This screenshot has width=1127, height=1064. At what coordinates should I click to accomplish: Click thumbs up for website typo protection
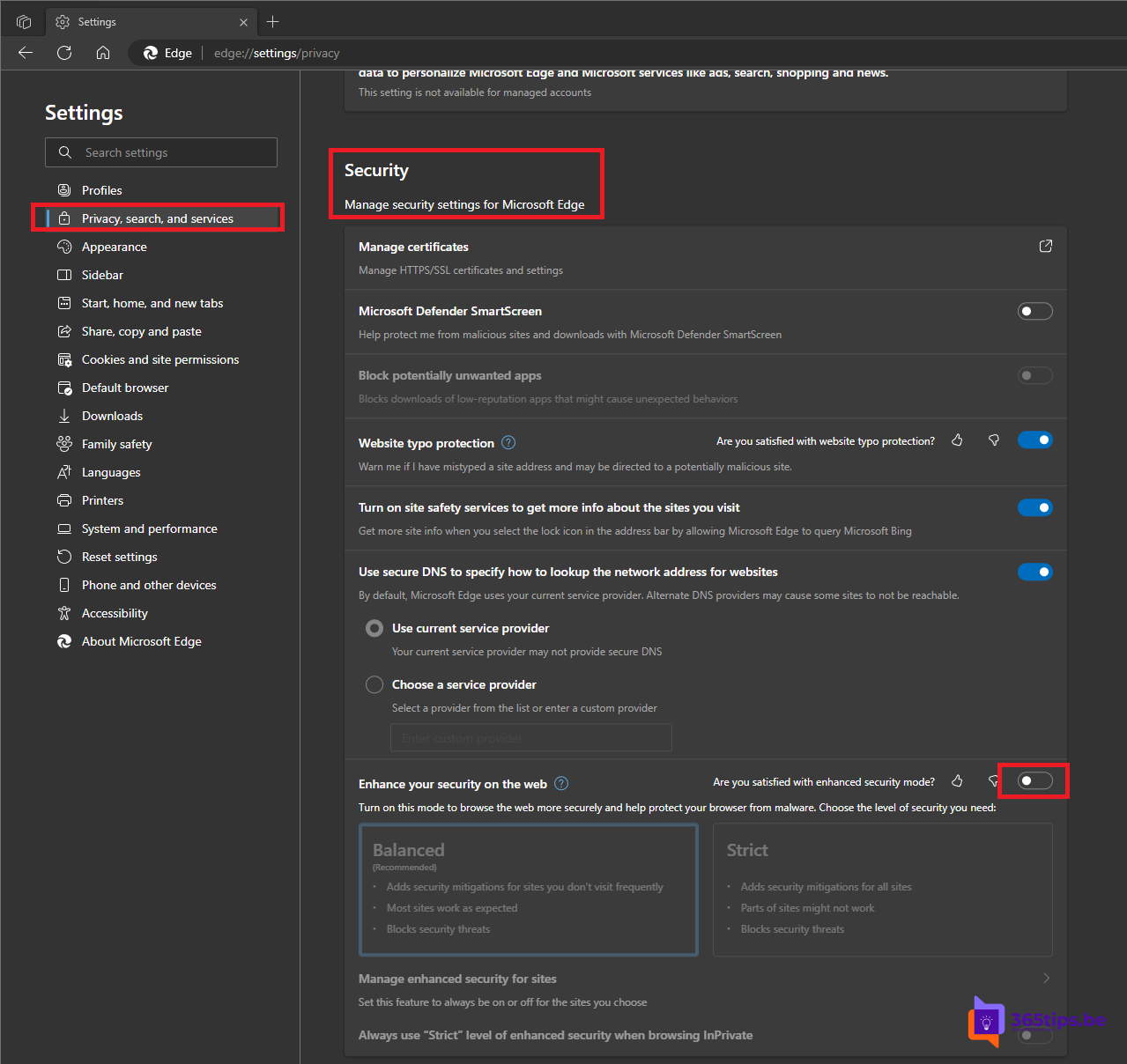coord(957,440)
